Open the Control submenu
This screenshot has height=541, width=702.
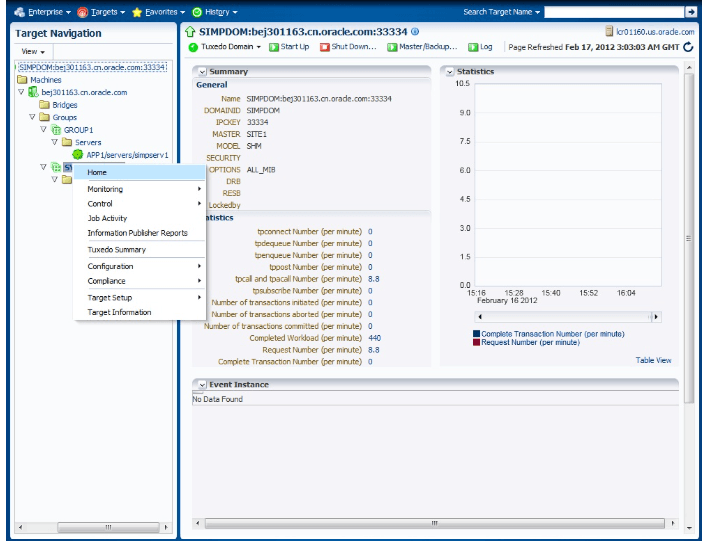[x=139, y=204]
